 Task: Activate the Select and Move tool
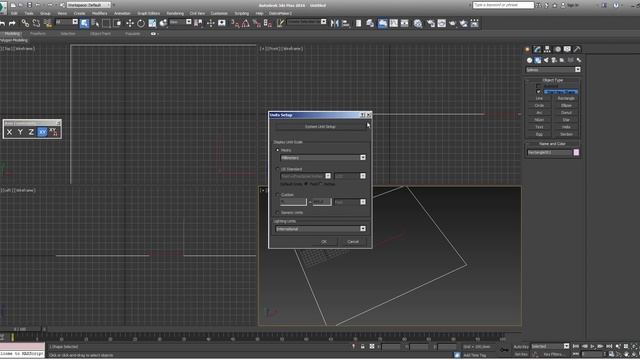(x=130, y=23)
